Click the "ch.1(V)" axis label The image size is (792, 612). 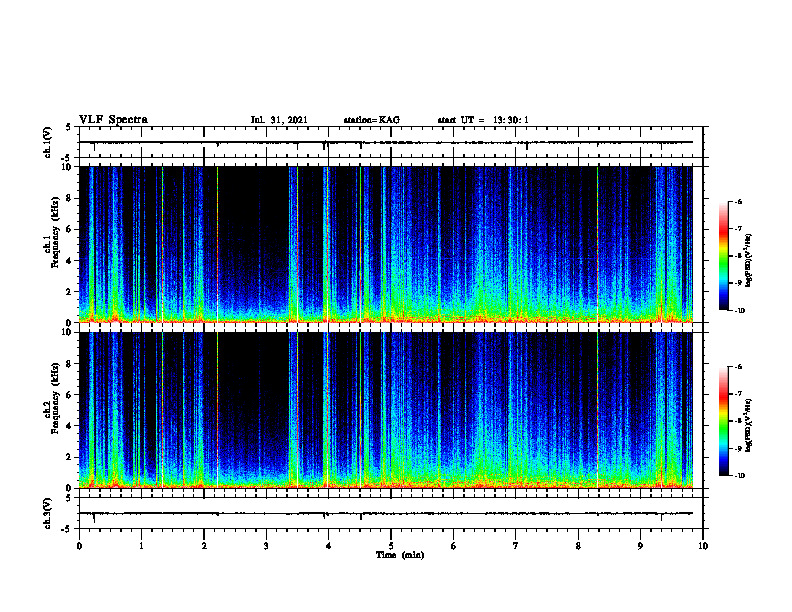tap(47, 142)
